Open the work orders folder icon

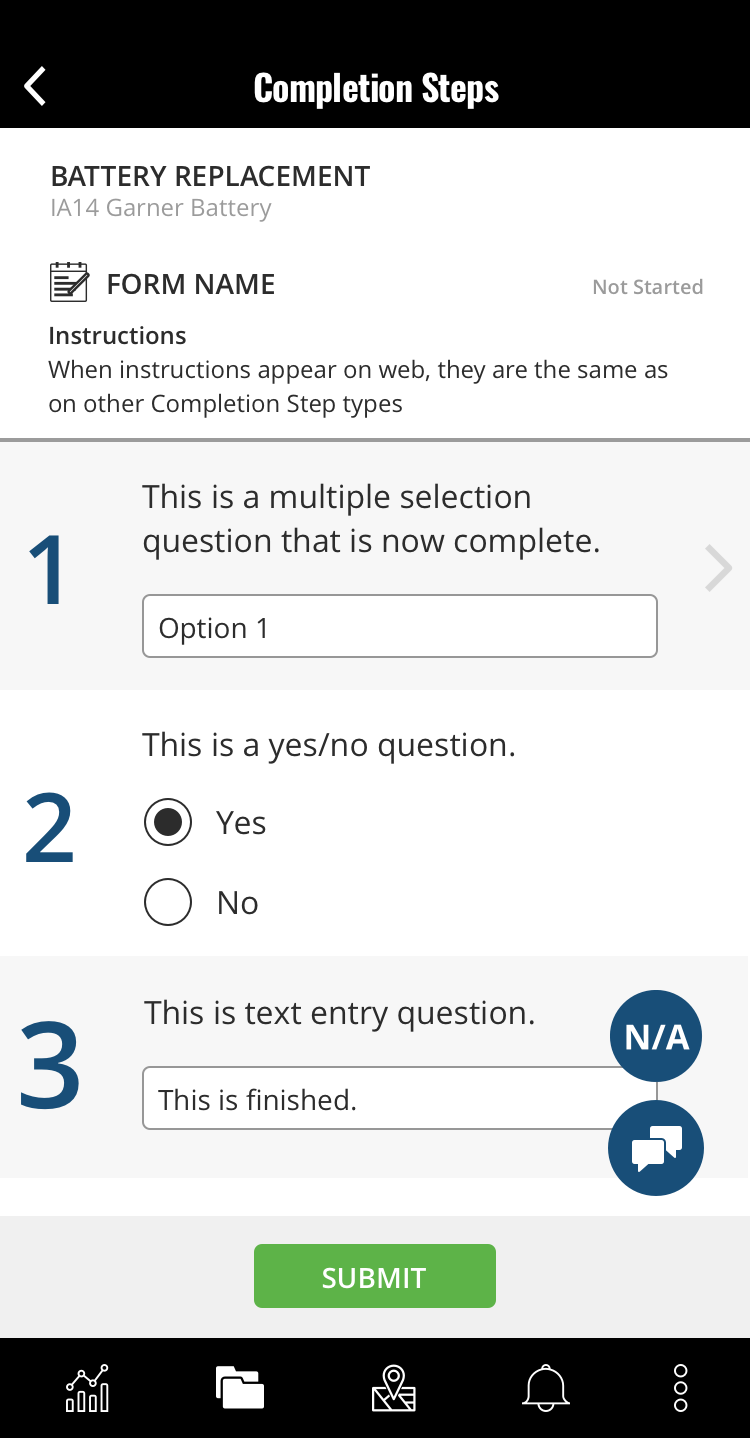coord(239,1388)
